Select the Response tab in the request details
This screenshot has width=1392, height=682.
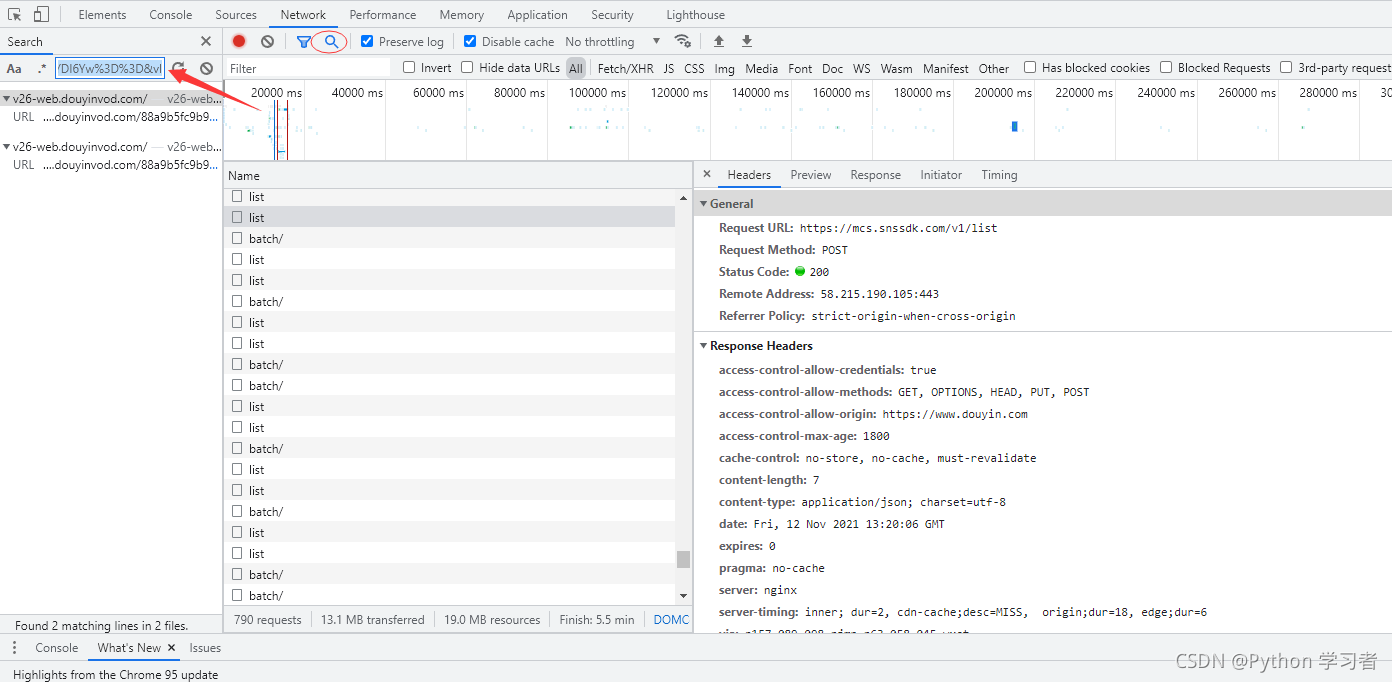(x=875, y=174)
